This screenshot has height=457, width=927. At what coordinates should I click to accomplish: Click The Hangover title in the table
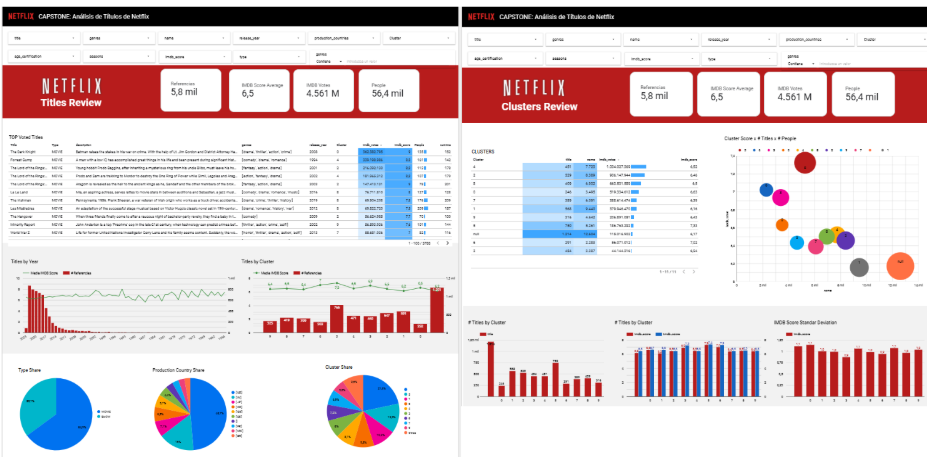pos(21,217)
